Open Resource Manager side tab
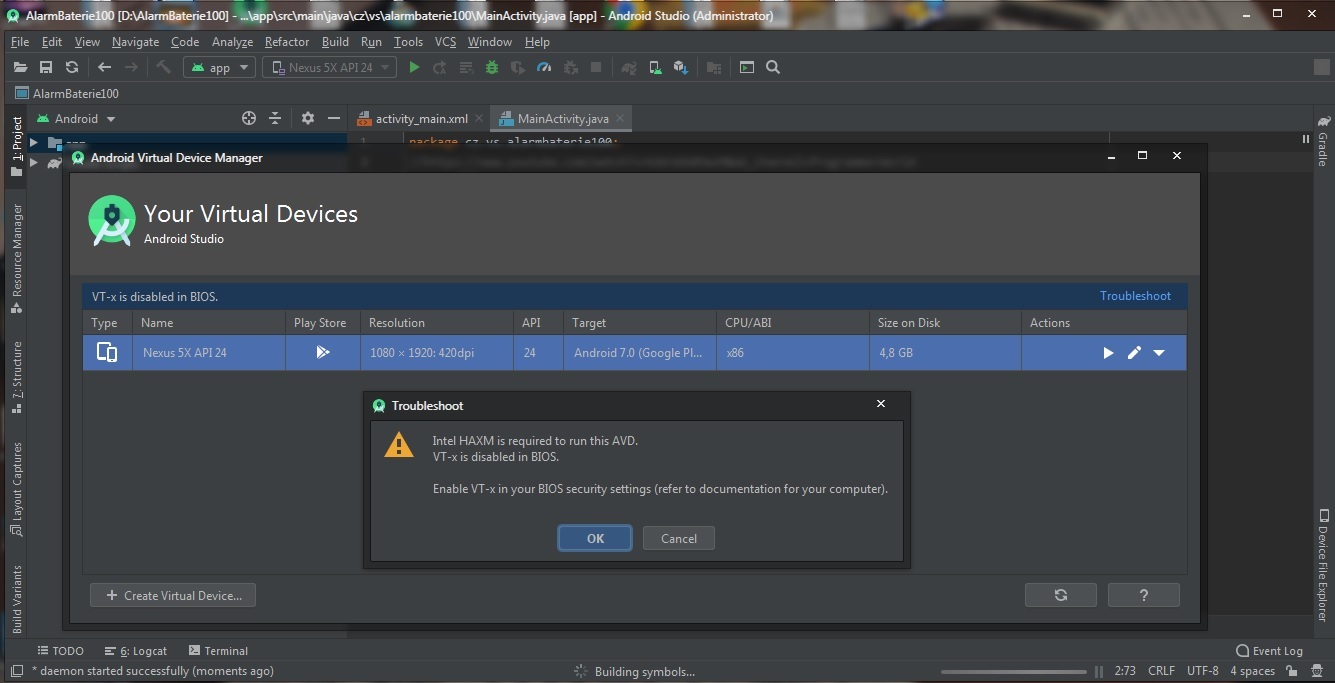The width and height of the screenshot is (1335, 683). [x=16, y=258]
